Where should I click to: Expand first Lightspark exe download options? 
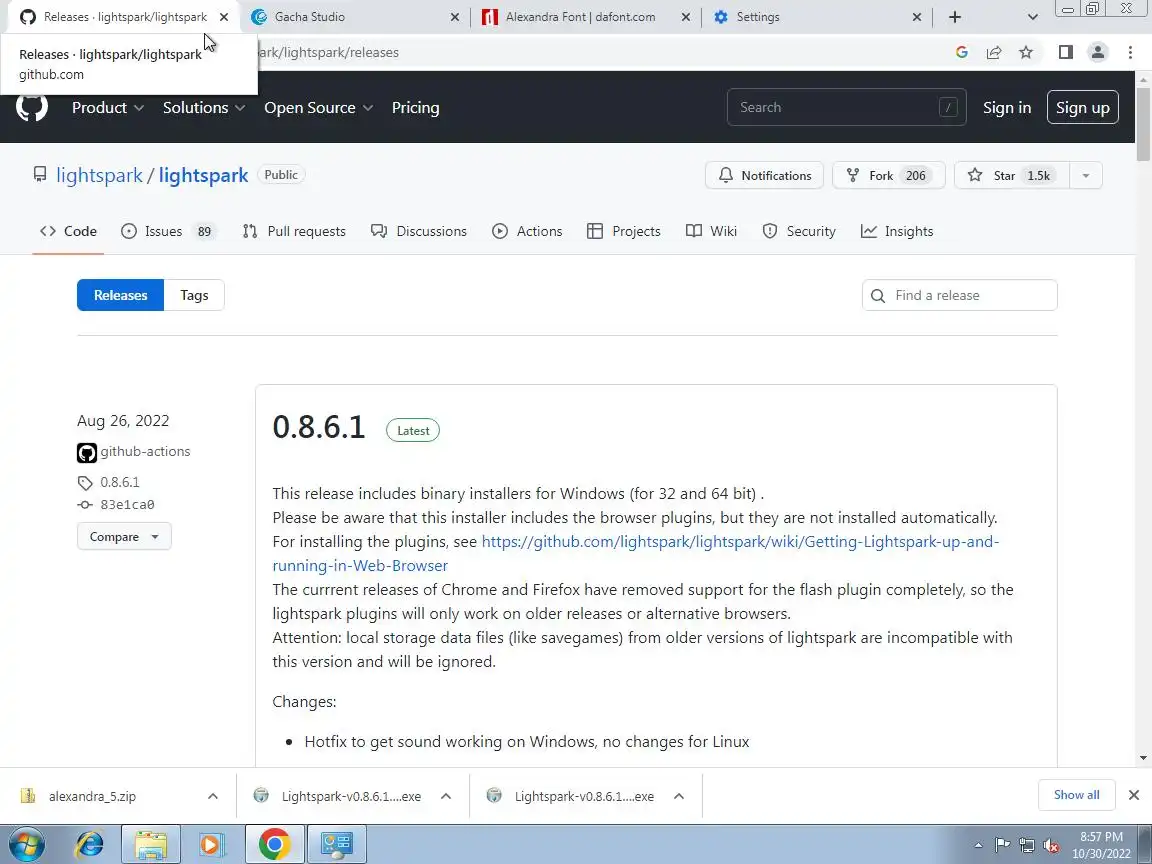tap(445, 796)
